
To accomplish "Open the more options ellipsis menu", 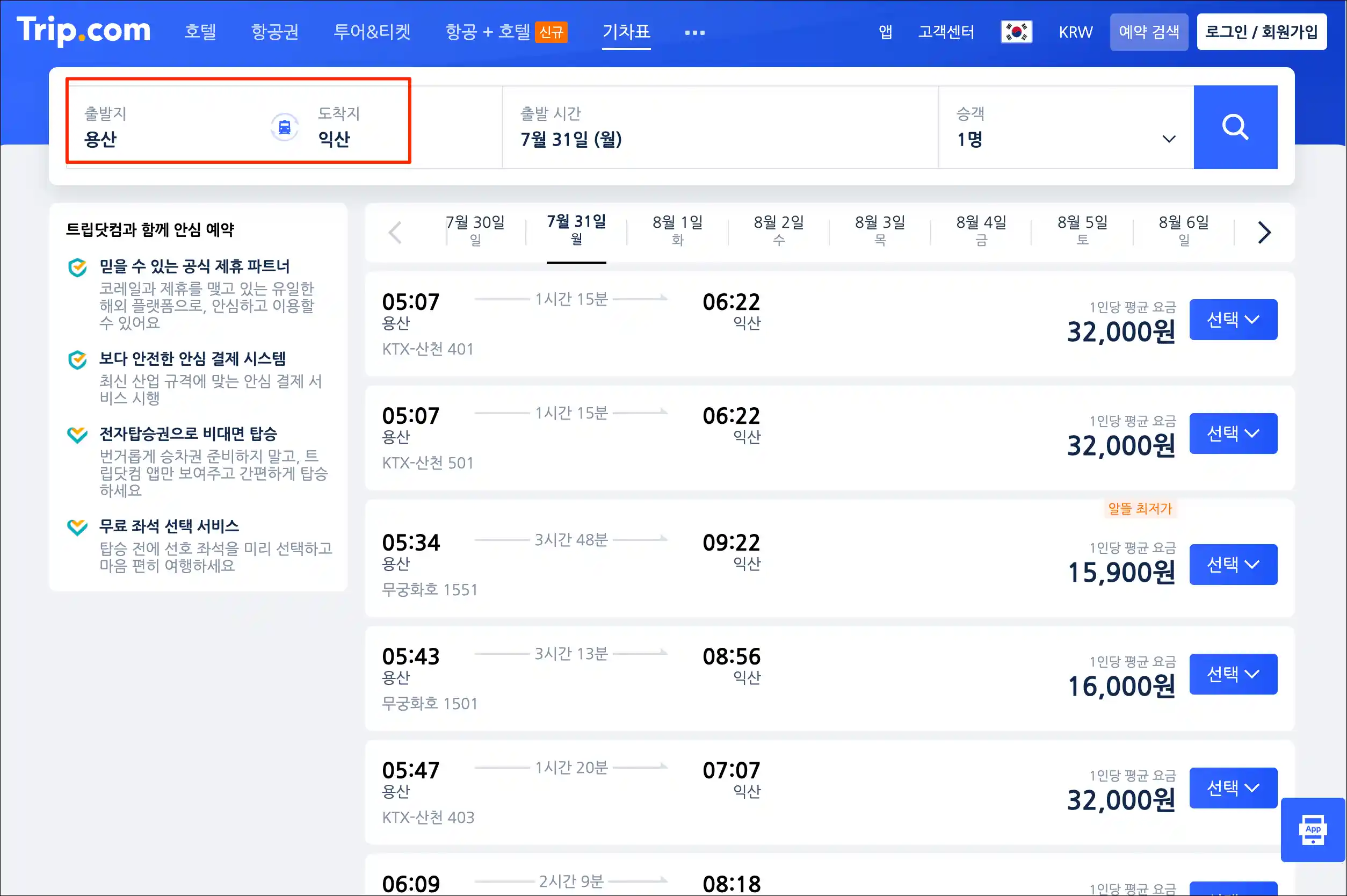I will click(x=694, y=33).
